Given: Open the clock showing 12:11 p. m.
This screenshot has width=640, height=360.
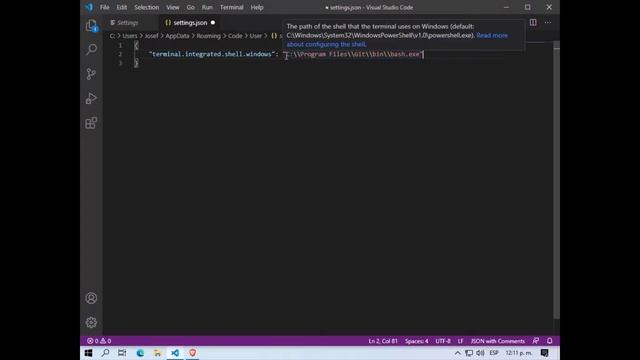Looking at the screenshot, I should [518, 353].
